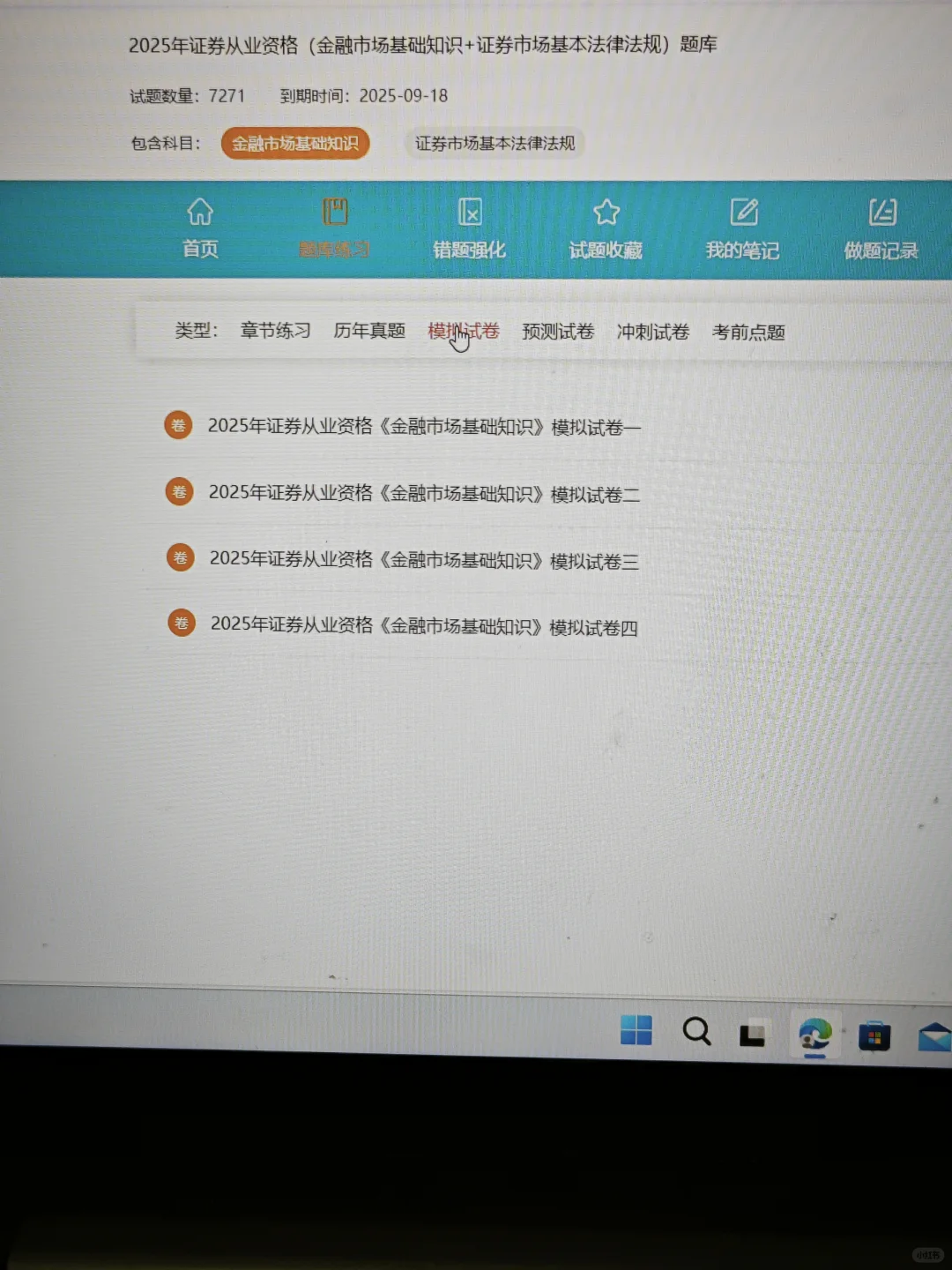Select the 金融市场基础知识 subject tag

coord(294,143)
